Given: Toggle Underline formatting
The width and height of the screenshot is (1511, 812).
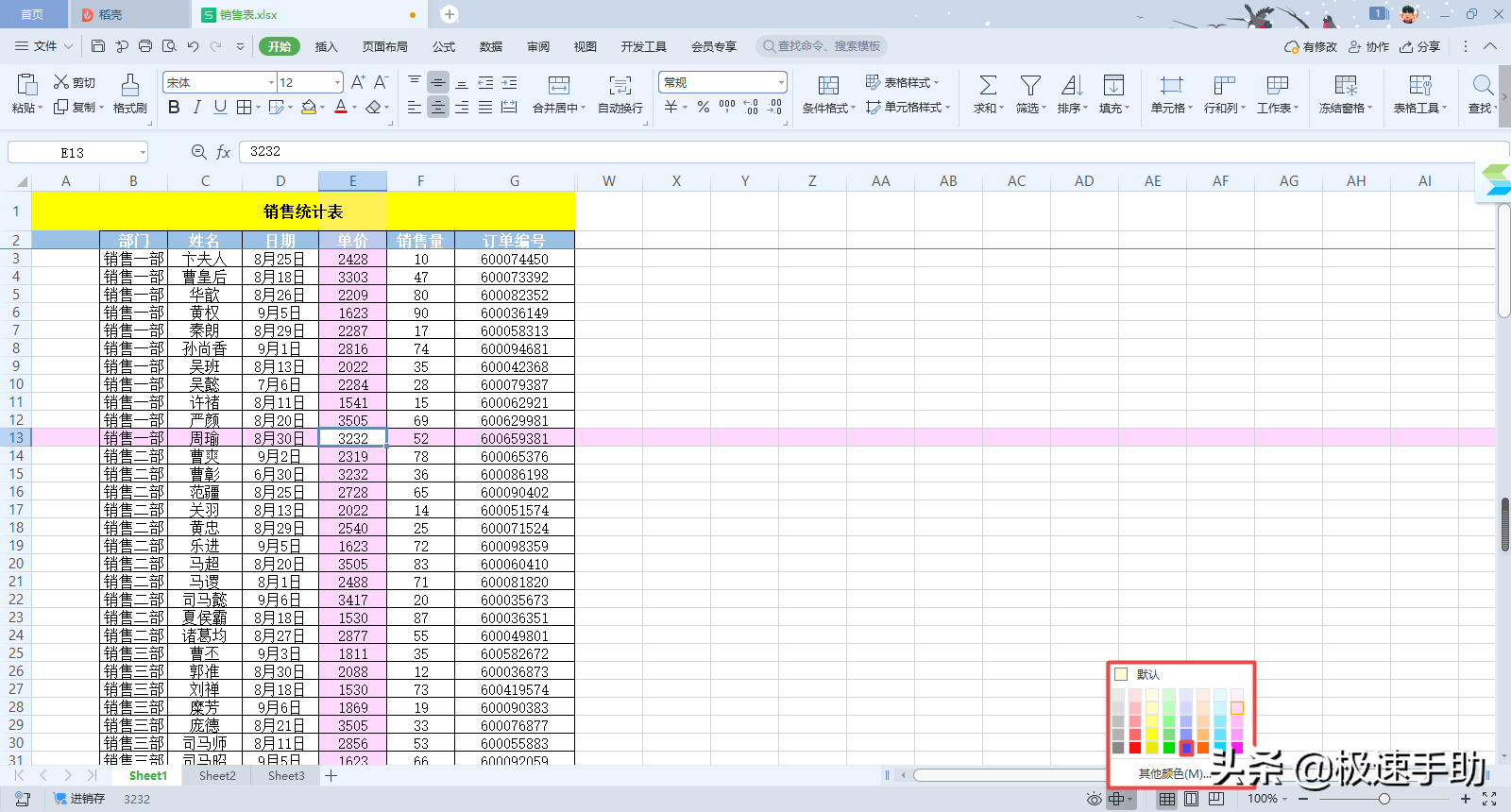Looking at the screenshot, I should 220,108.
